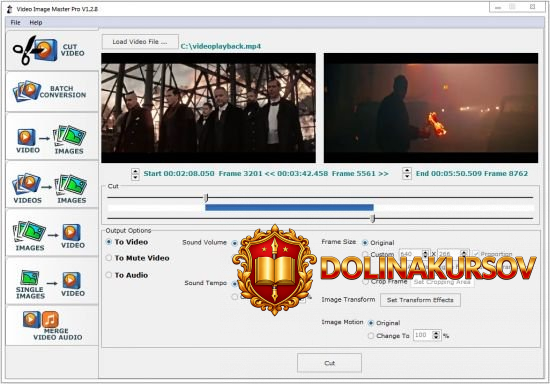Click the start position slider handle
The image size is (550, 384).
206,198
